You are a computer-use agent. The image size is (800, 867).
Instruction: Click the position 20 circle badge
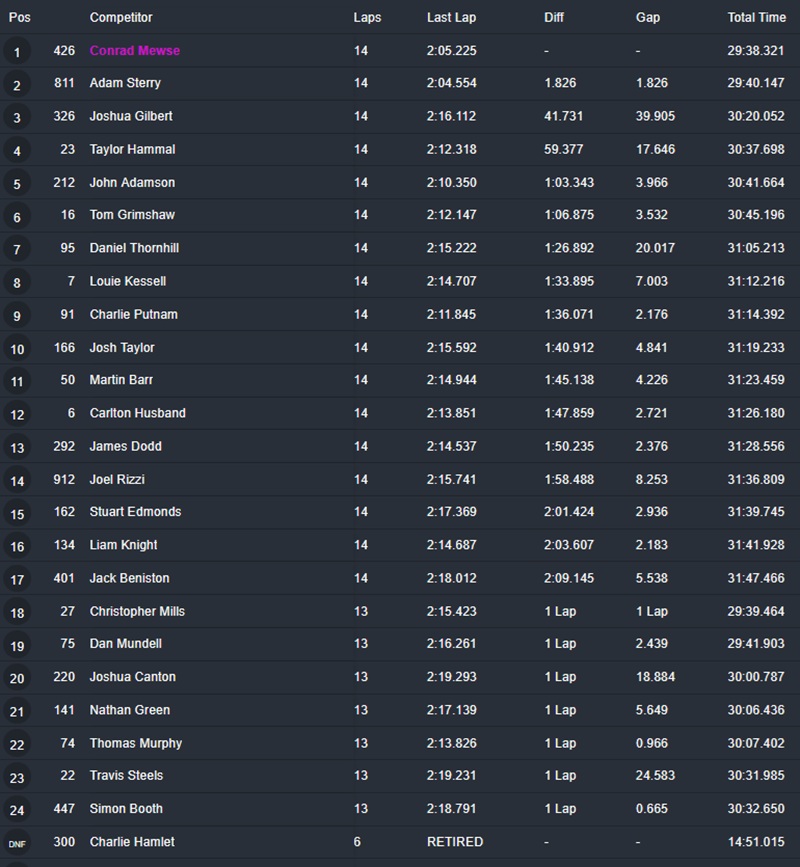point(17,678)
